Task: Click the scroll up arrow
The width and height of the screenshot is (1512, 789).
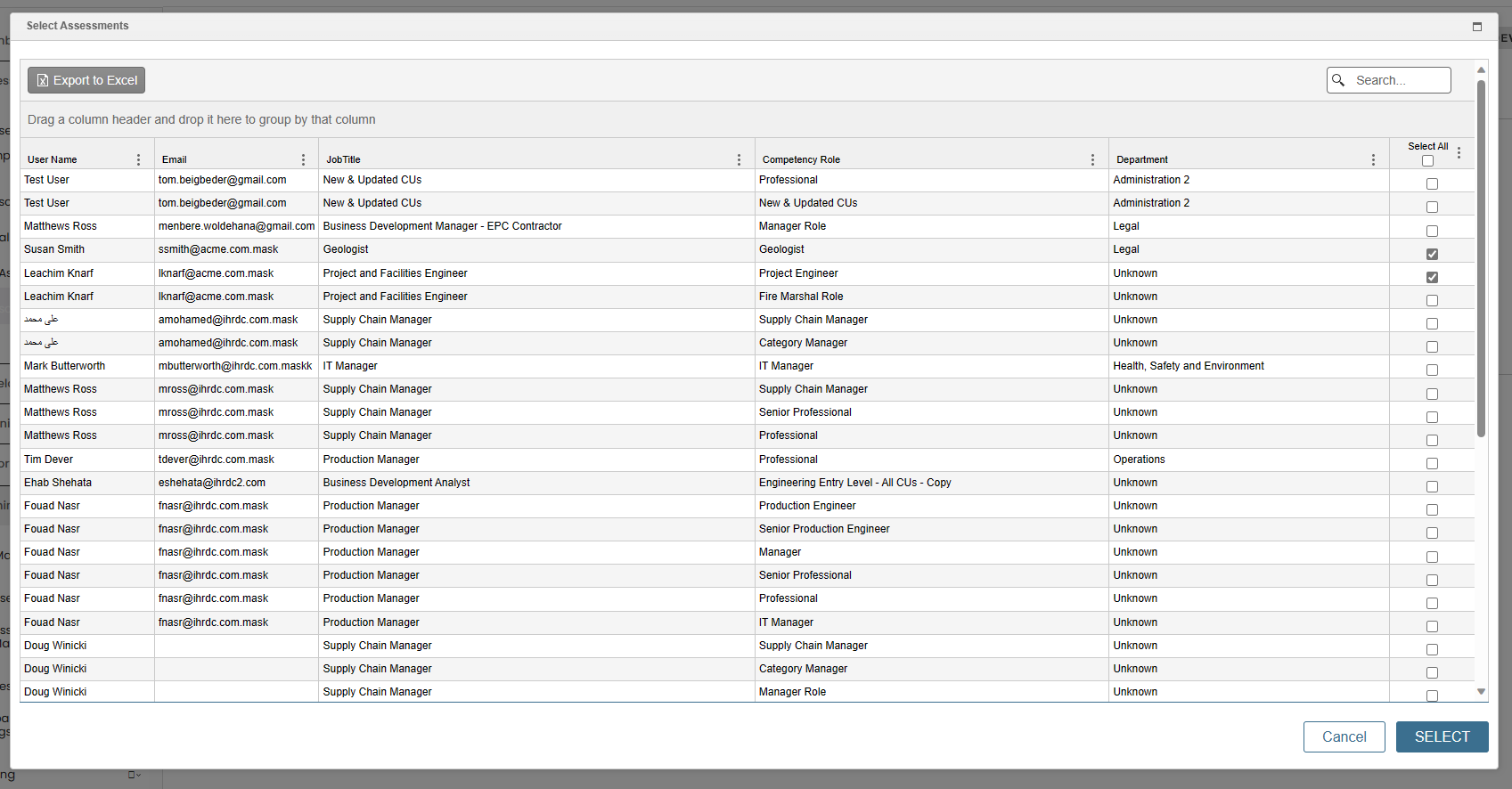Action: (1481, 69)
